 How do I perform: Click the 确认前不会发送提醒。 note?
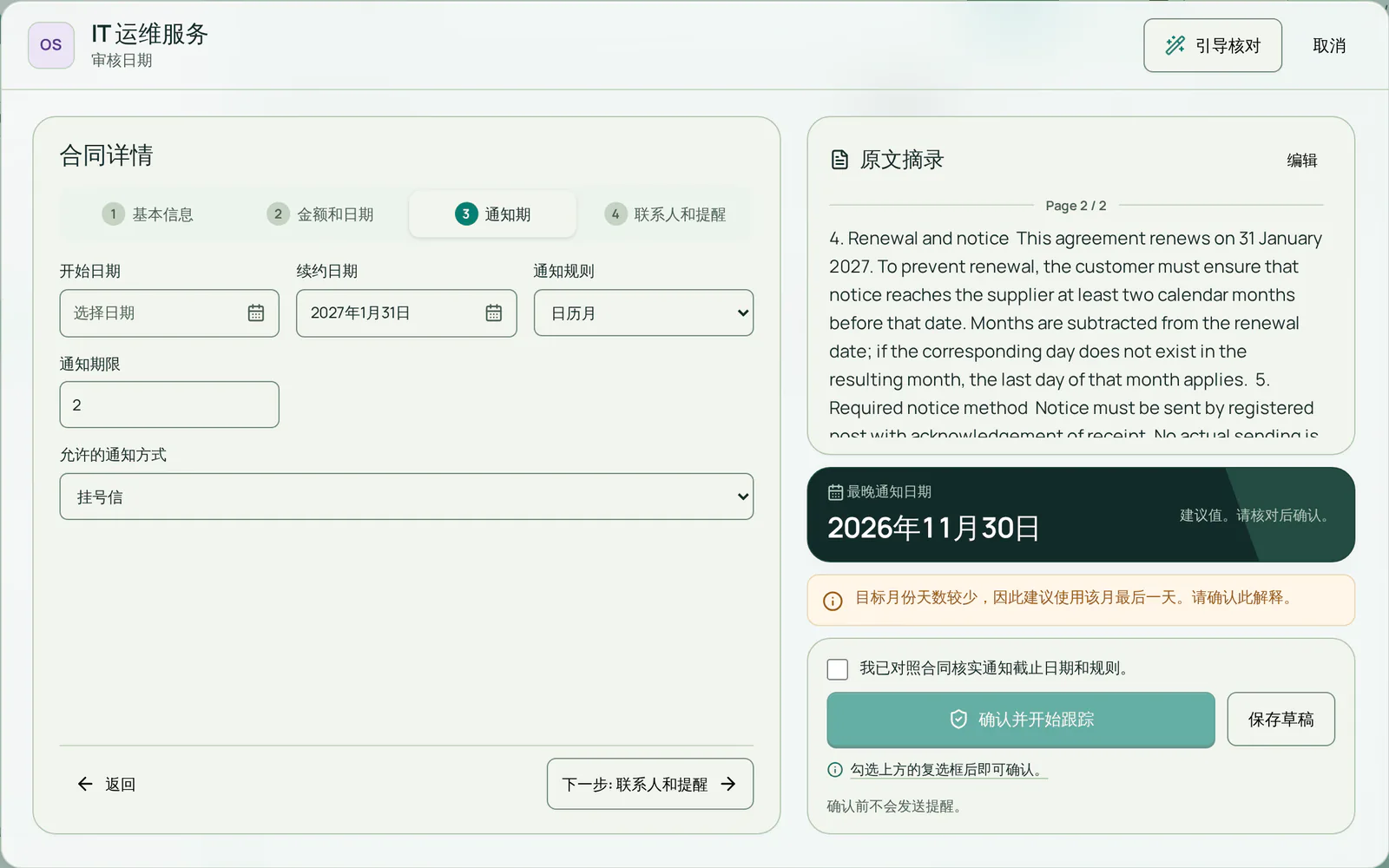click(x=893, y=806)
